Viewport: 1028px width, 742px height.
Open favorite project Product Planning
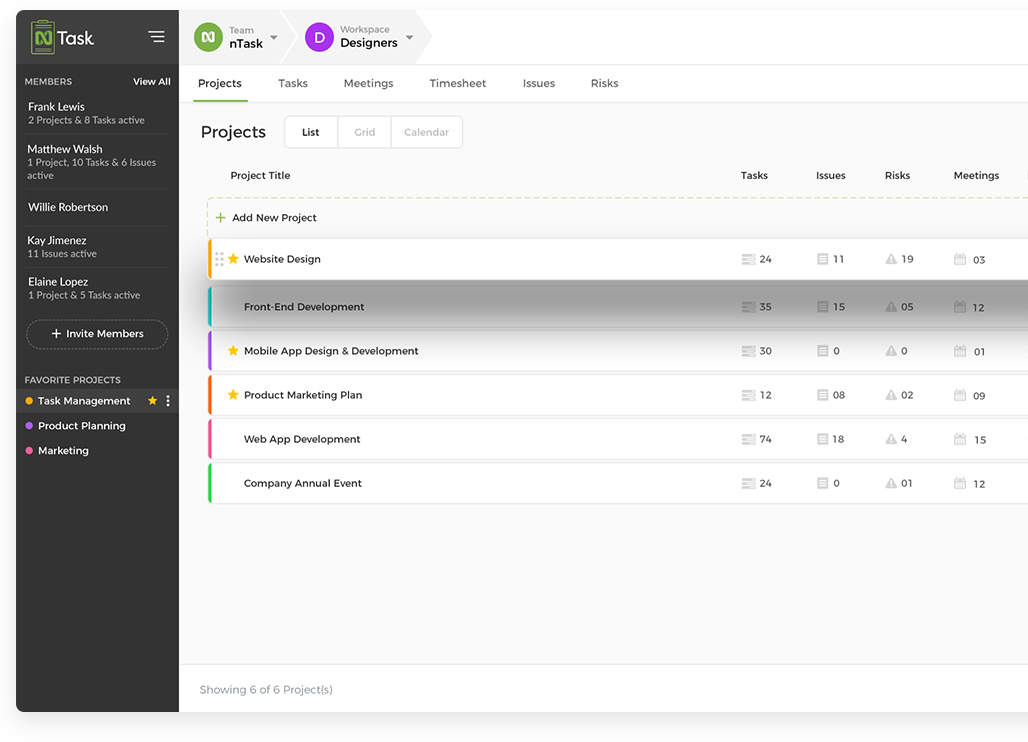[81, 425]
